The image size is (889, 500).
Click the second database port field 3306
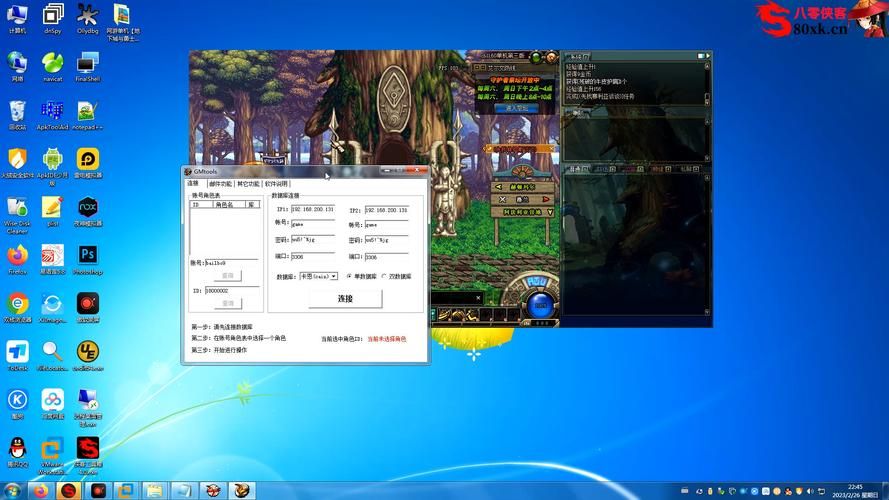pos(387,257)
